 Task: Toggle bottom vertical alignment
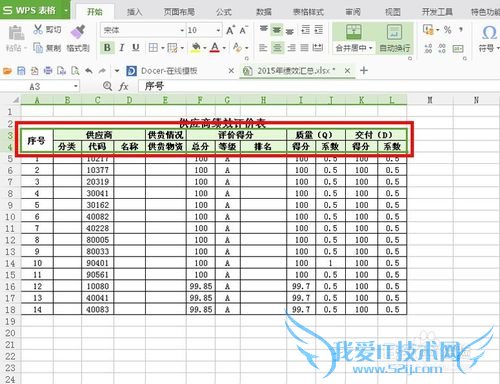(290, 31)
